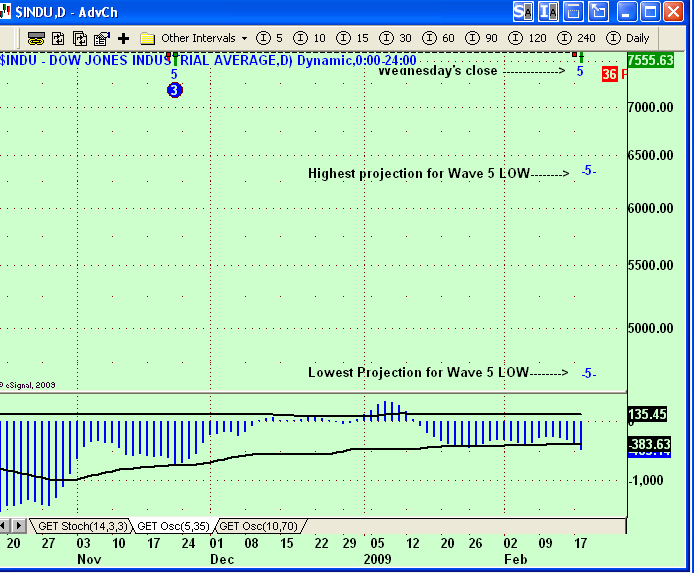The width and height of the screenshot is (694, 573).
Task: Click the IA interval link title button
Action: click(548, 12)
